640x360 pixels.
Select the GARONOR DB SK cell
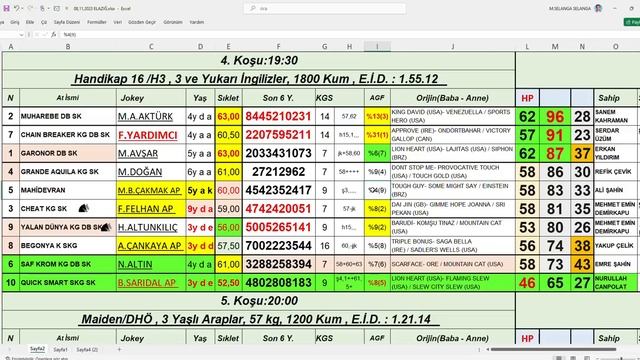point(68,153)
